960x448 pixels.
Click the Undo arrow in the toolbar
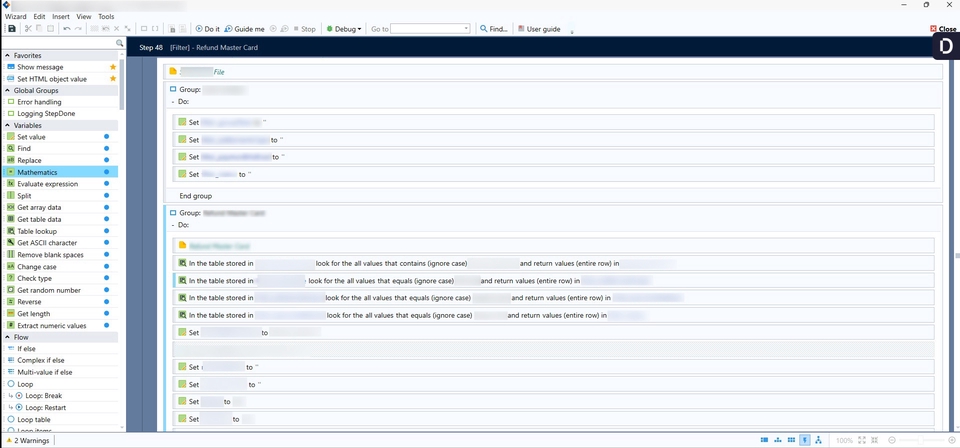click(x=66, y=29)
